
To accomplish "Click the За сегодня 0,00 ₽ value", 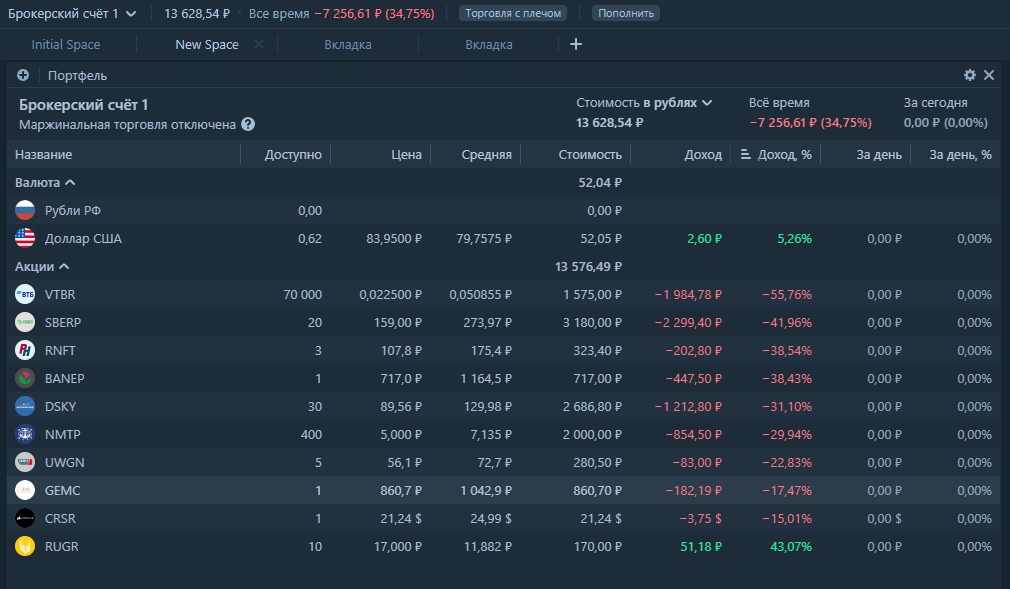I will 946,122.
